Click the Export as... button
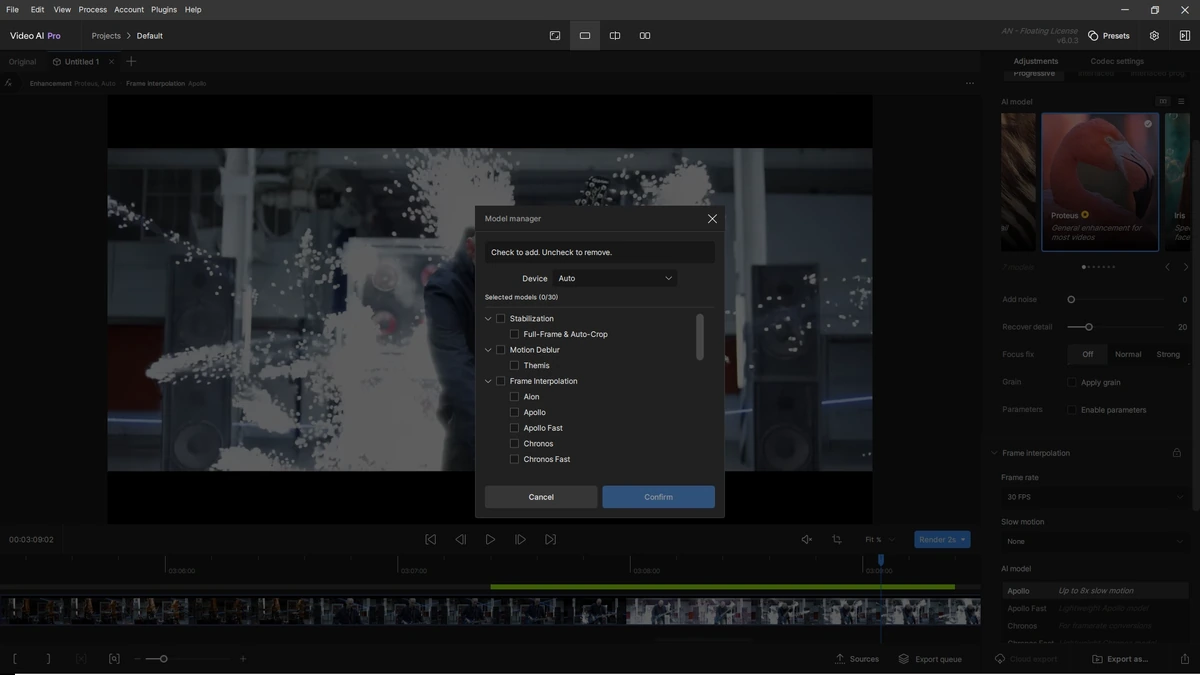Viewport: 1200px width, 675px height. [1120, 659]
